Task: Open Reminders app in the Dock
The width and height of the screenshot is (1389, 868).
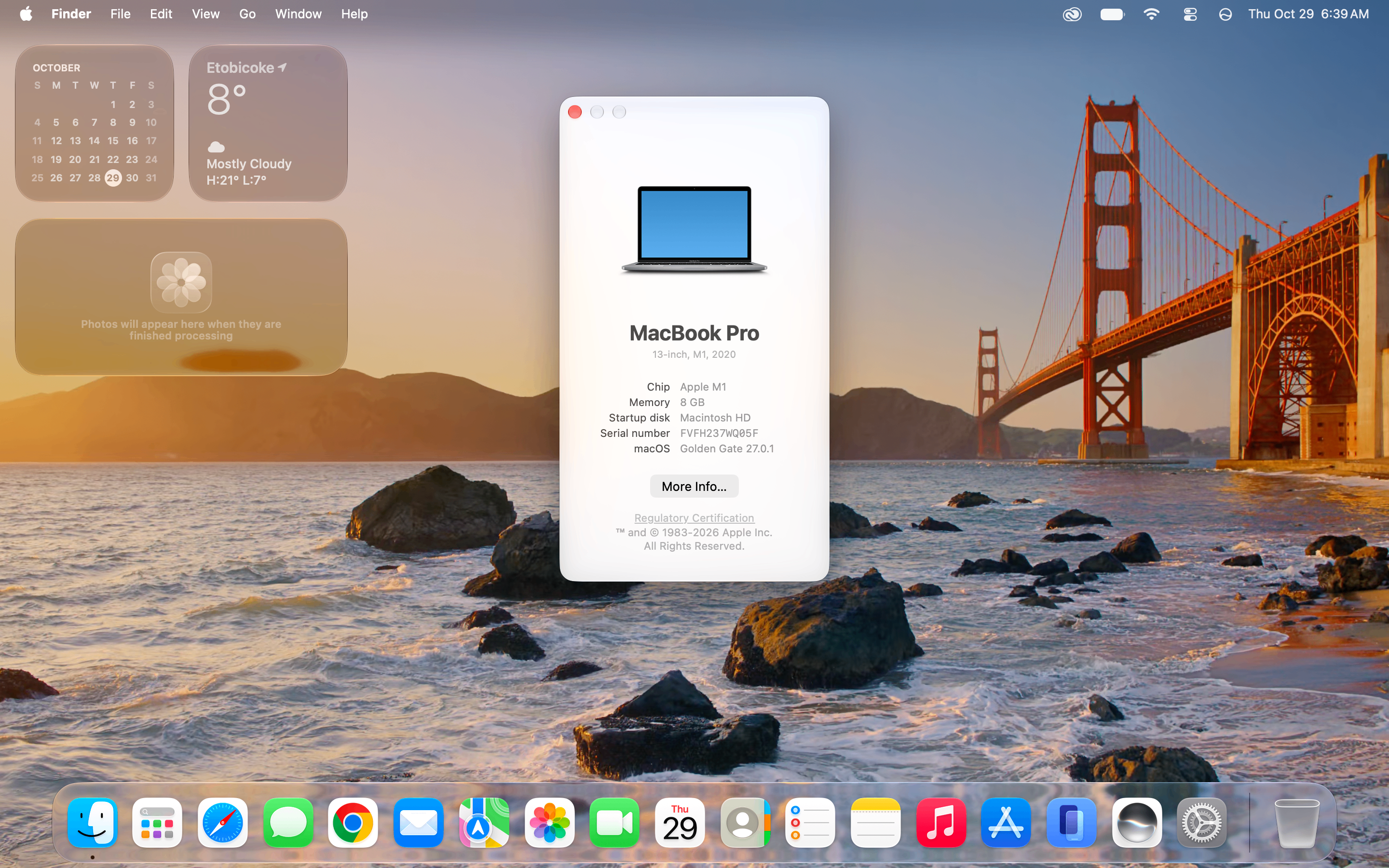Action: pos(810,823)
